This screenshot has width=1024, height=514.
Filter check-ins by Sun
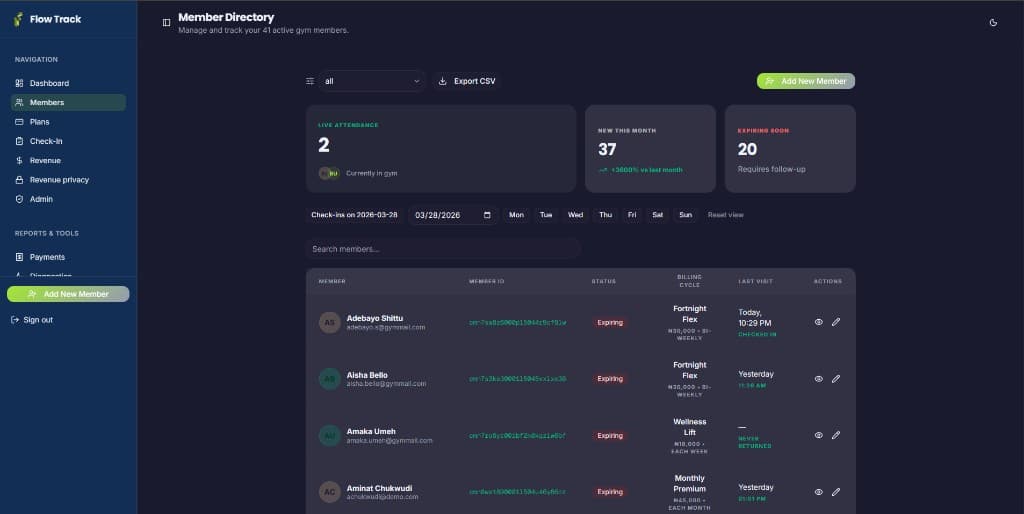tap(685, 215)
